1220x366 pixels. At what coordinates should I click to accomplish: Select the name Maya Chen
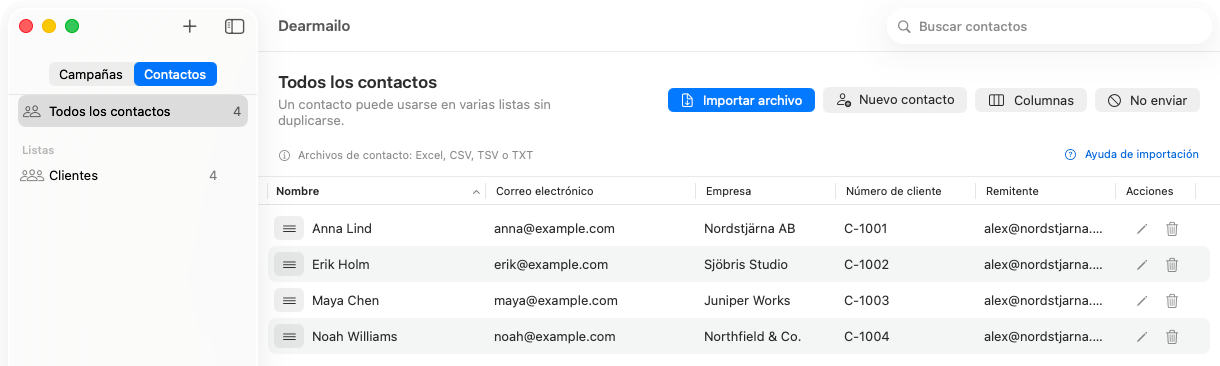pos(345,300)
